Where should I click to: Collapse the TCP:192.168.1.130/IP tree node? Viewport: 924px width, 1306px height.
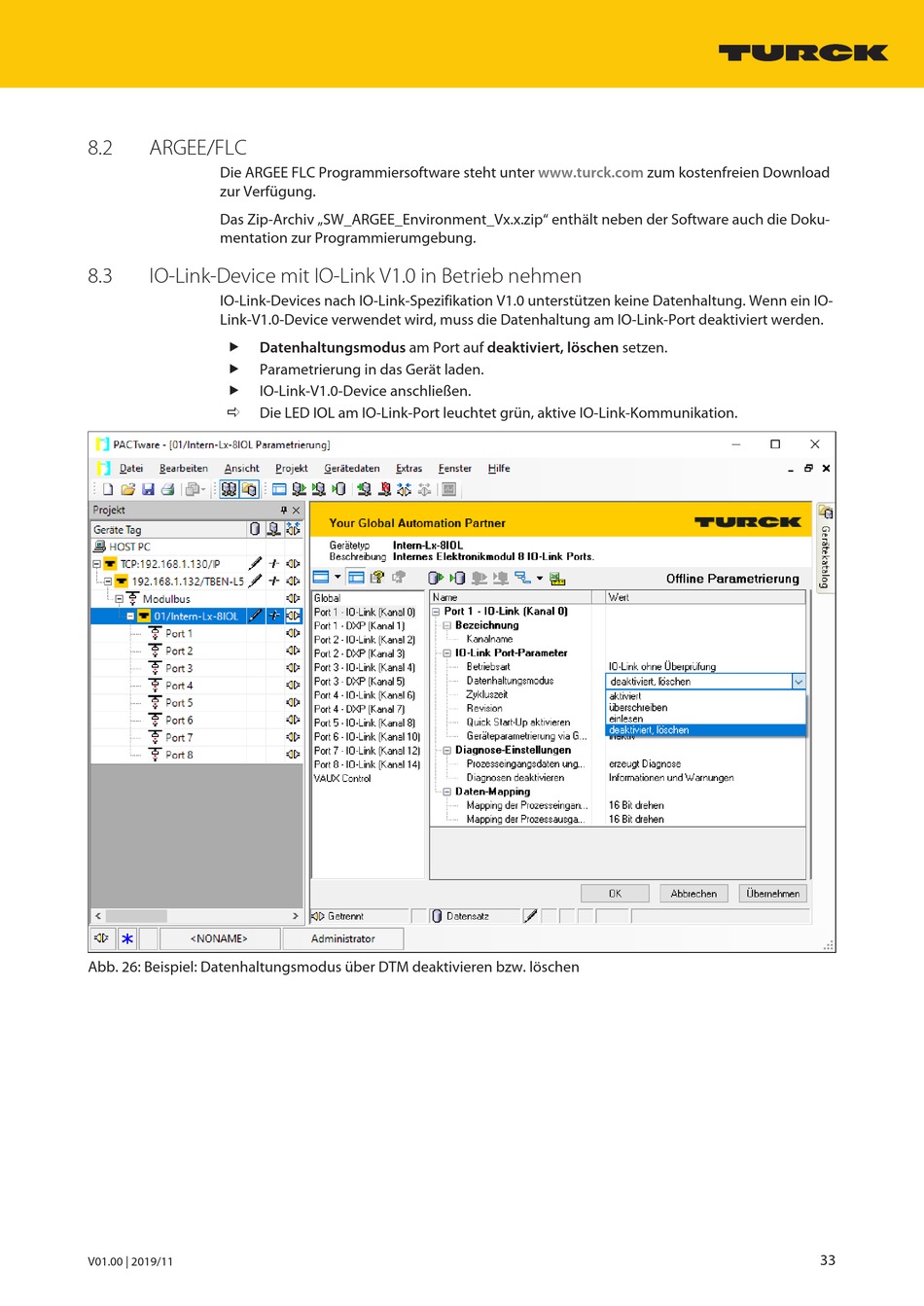[x=97, y=564]
